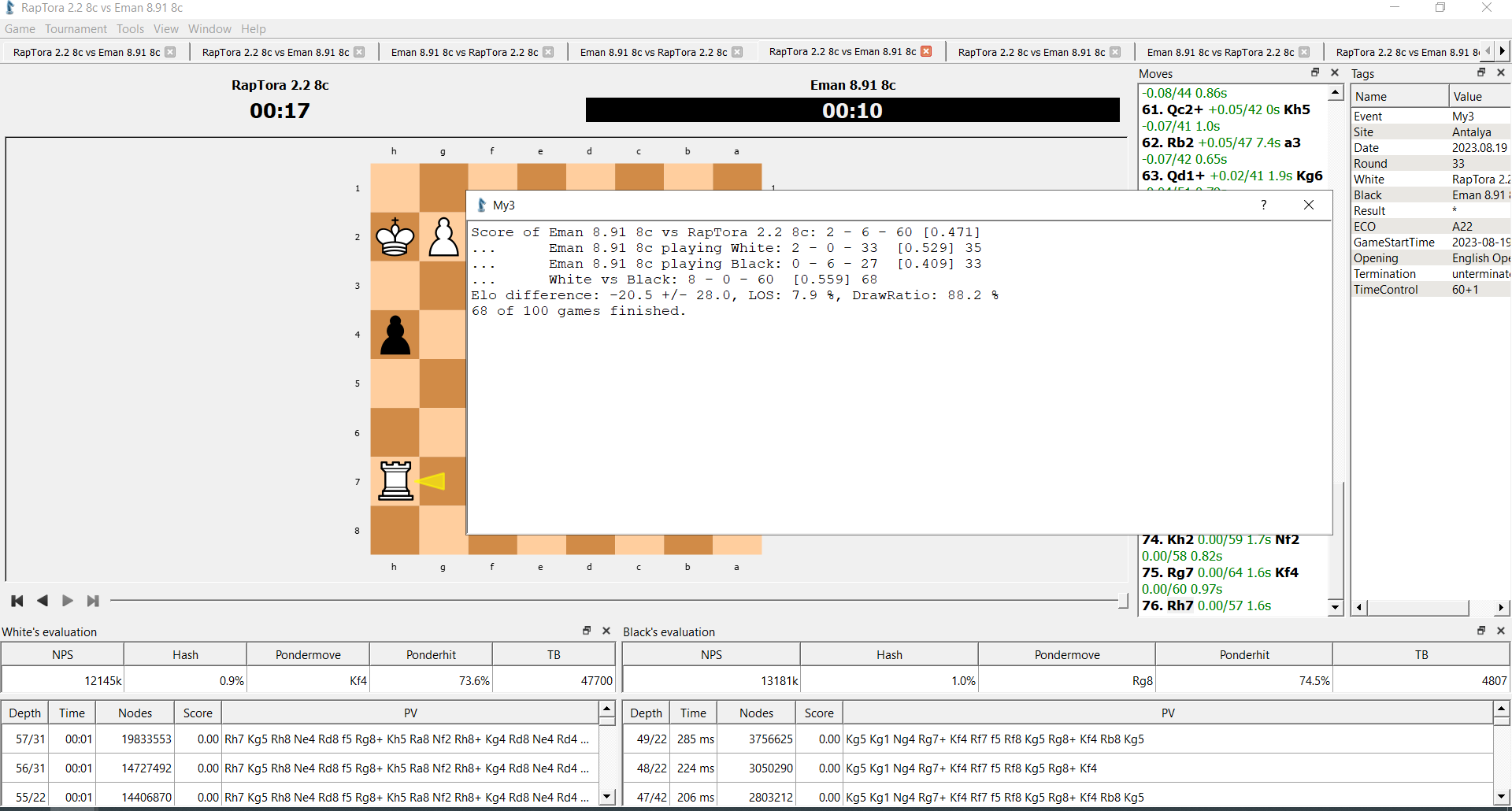1512x811 pixels.
Task: Click the Depth column header in White's evaluation
Action: [x=24, y=713]
